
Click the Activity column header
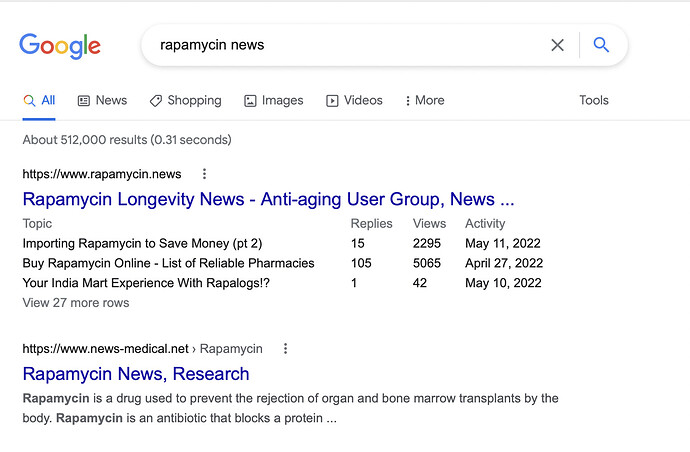(x=485, y=224)
